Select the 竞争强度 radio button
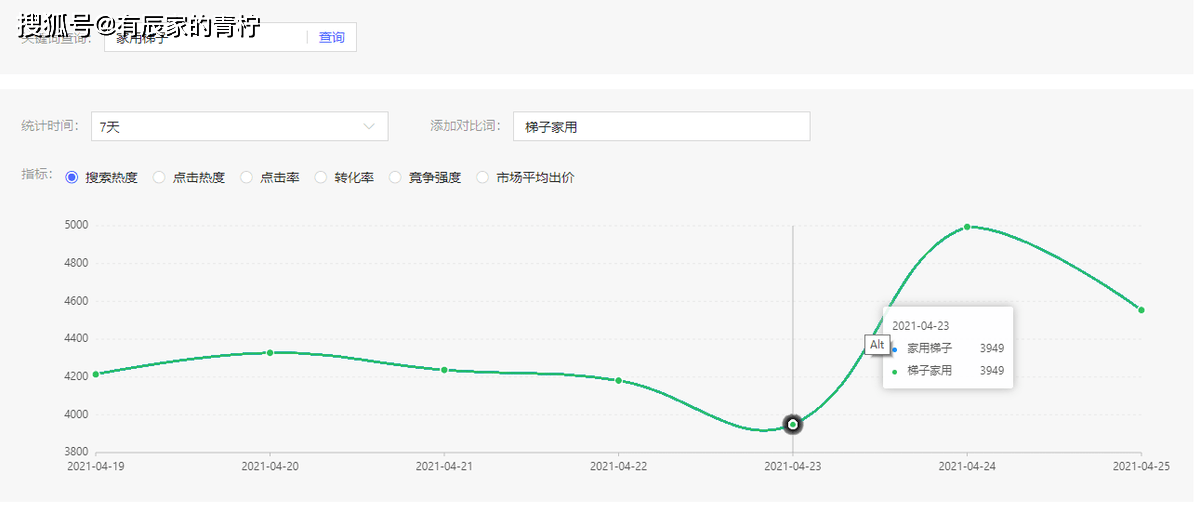Screen dimensions: 1200x511 click(x=395, y=178)
